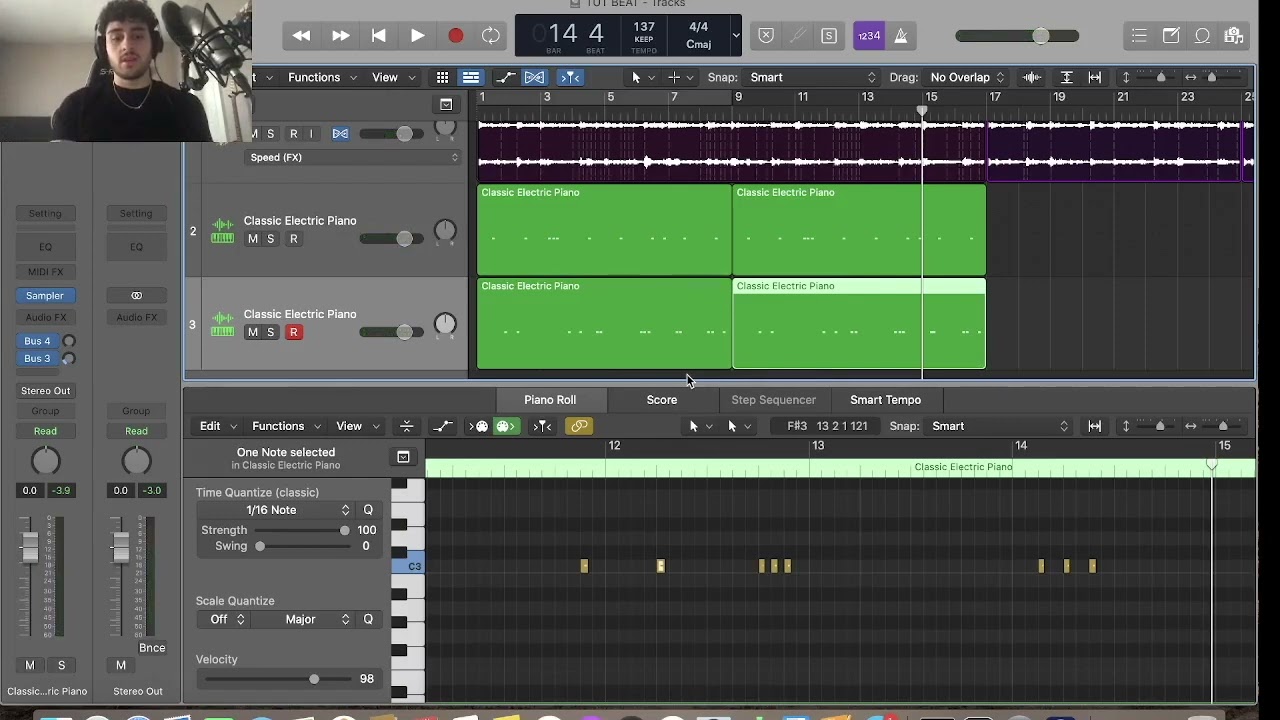Open the Tracks left-click pointer tool menu
The image size is (1280, 720).
click(x=643, y=77)
